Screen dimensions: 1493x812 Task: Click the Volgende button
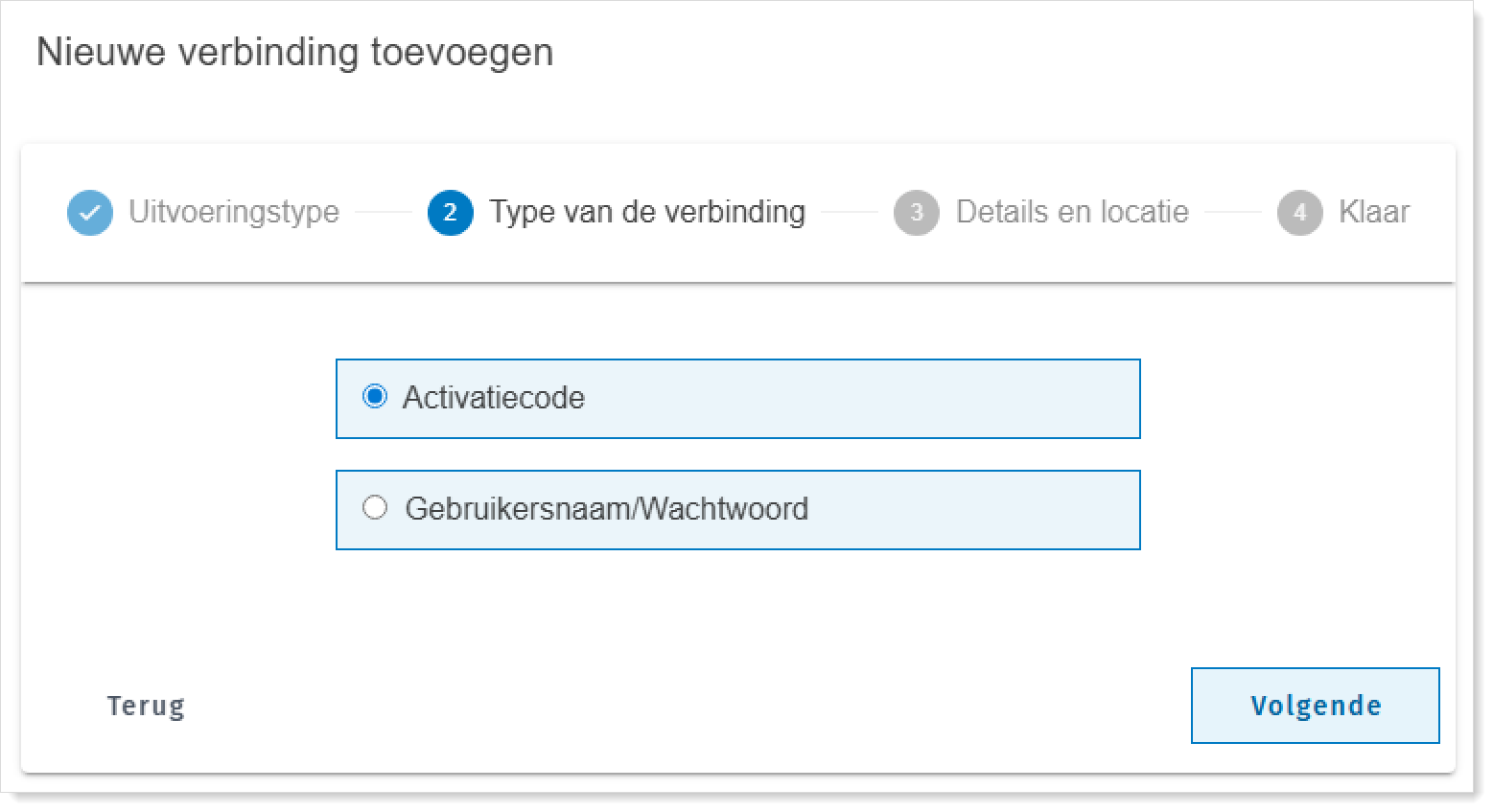[x=1315, y=706]
